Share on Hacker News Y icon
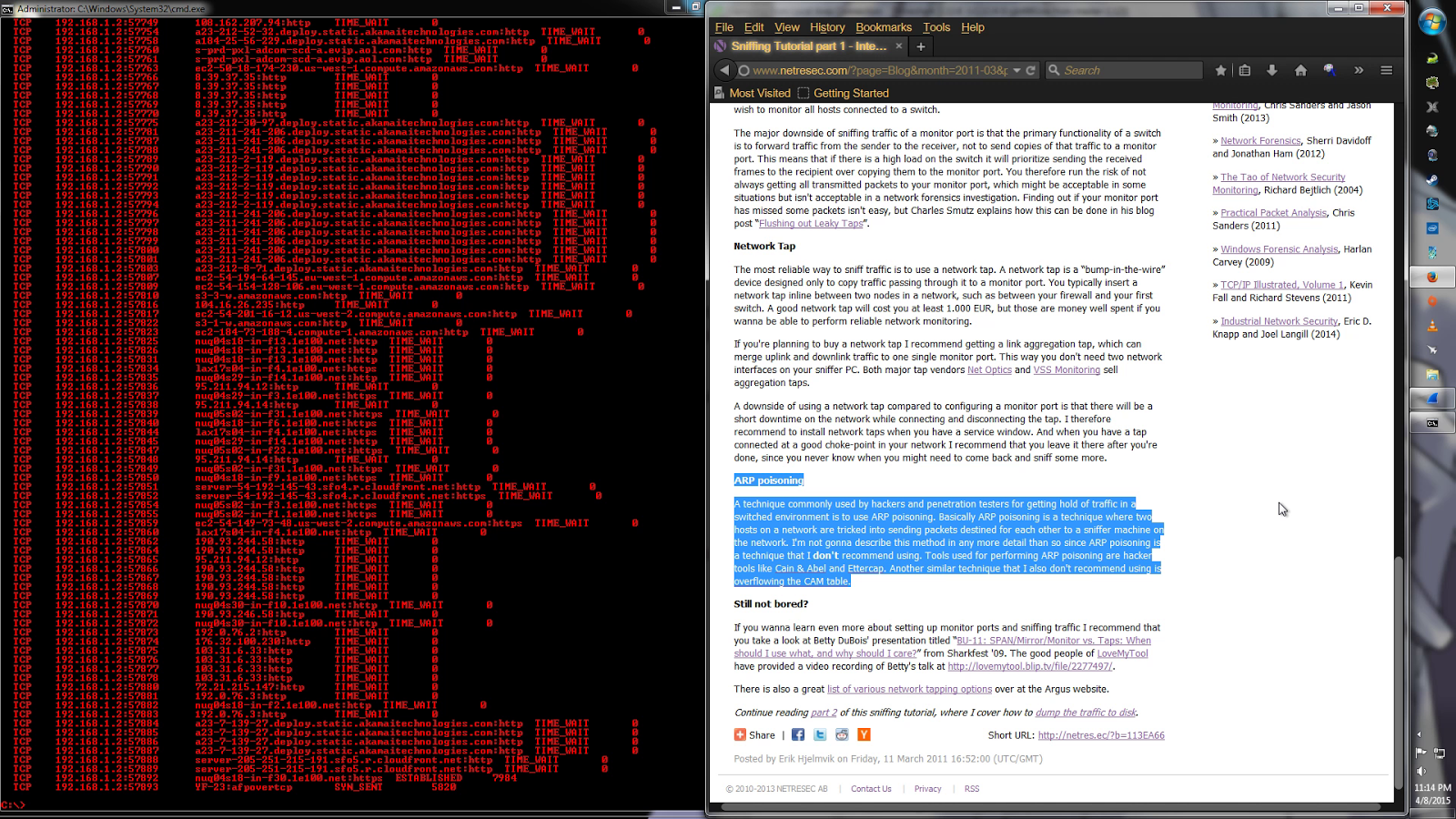The image size is (1456, 819). click(x=864, y=734)
